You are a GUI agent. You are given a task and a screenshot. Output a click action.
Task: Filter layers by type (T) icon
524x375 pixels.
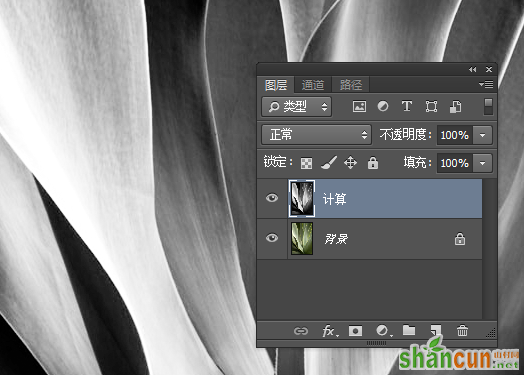pos(407,107)
